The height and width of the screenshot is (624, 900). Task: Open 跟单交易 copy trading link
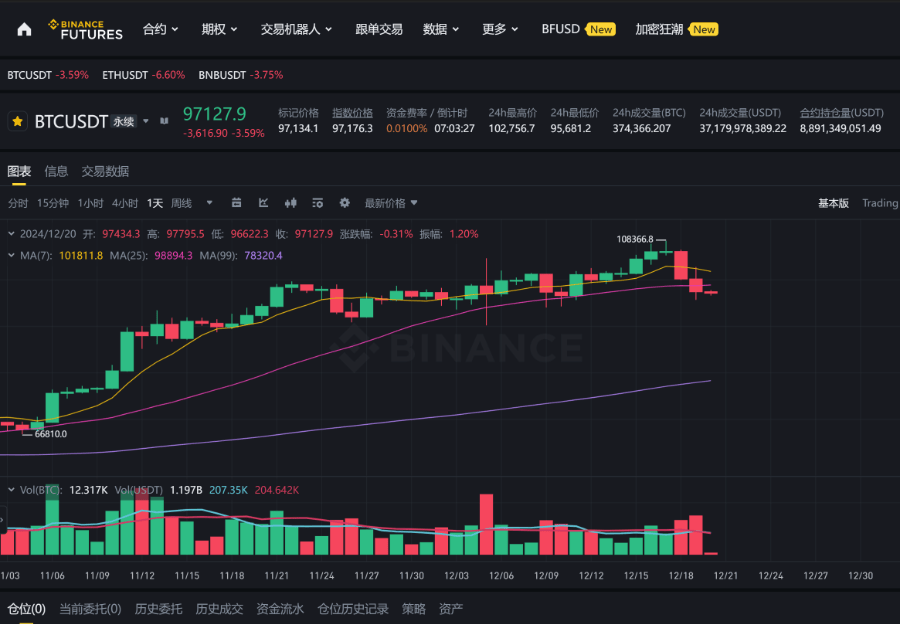pyautogui.click(x=379, y=29)
